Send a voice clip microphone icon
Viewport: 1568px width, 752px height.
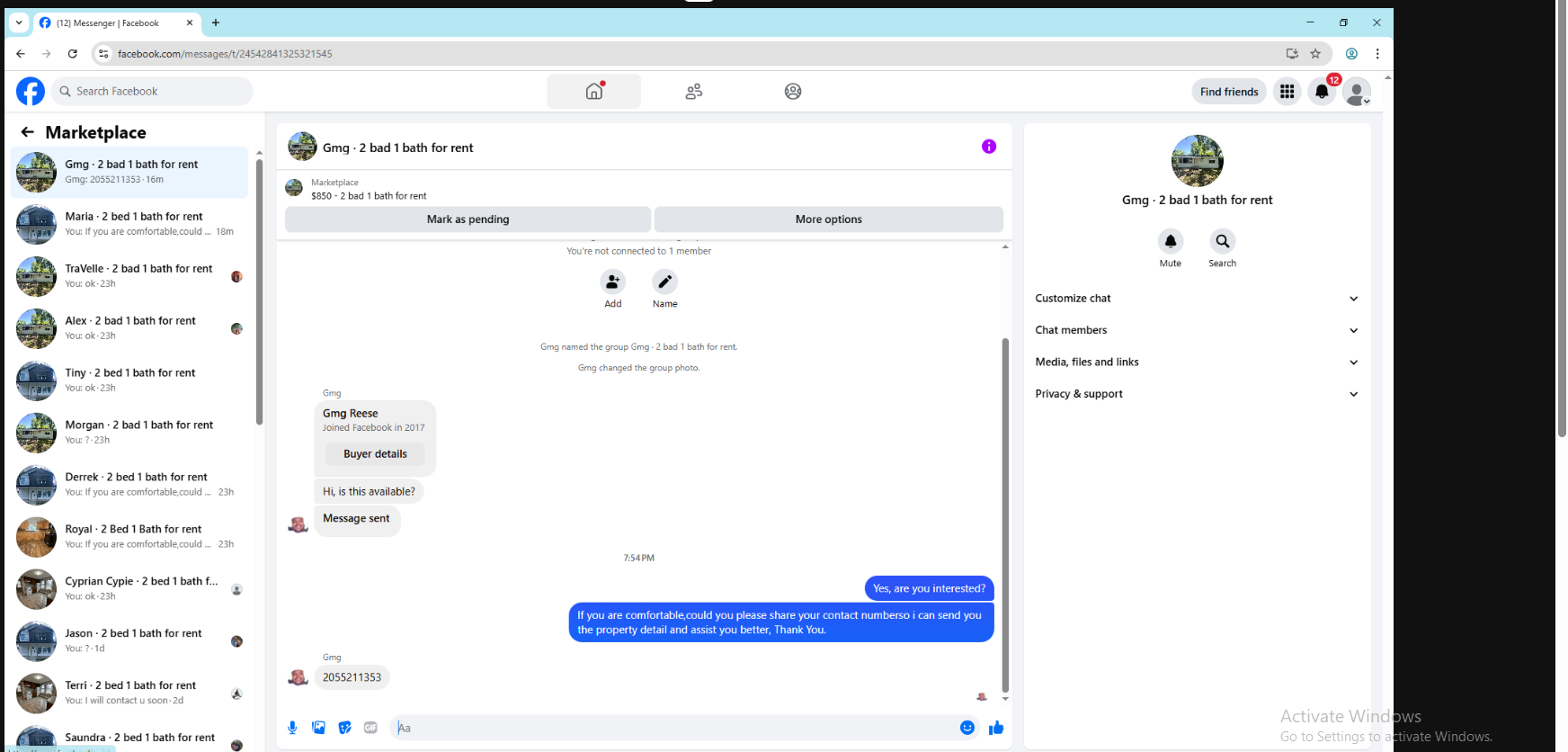pyautogui.click(x=292, y=728)
